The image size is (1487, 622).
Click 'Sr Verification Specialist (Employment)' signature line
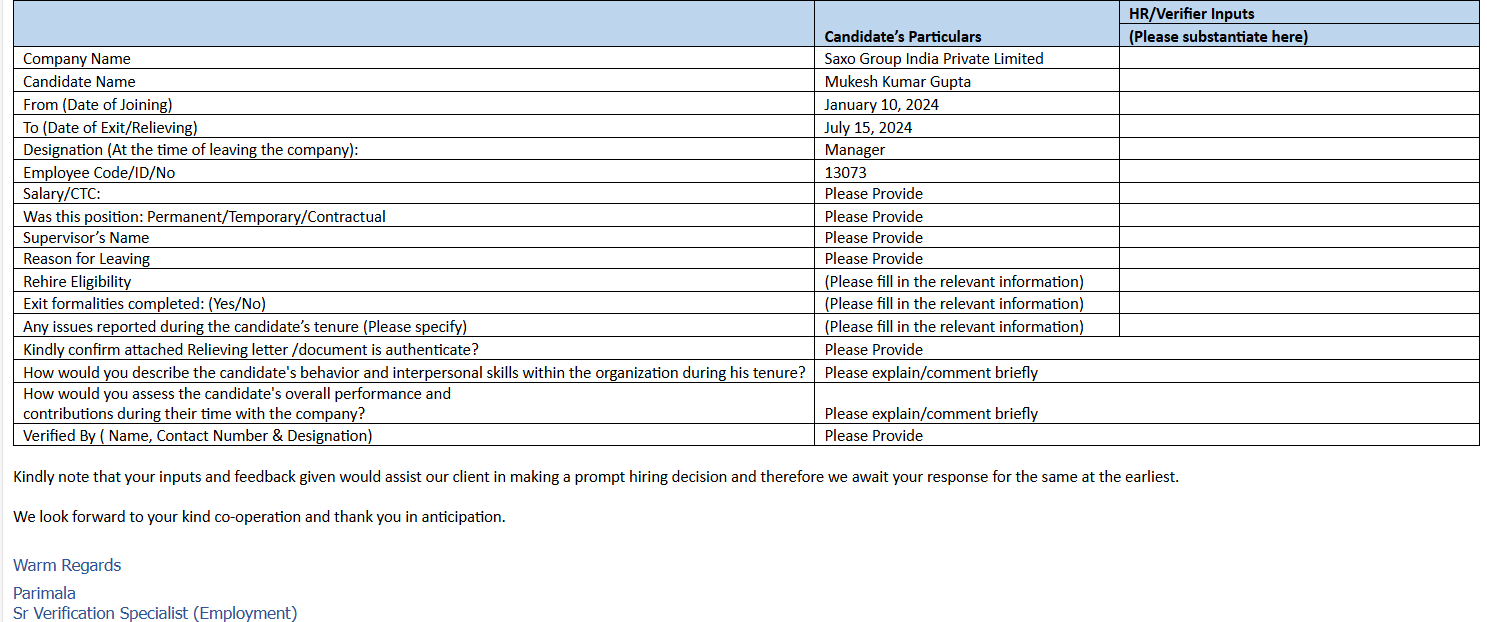click(x=155, y=613)
